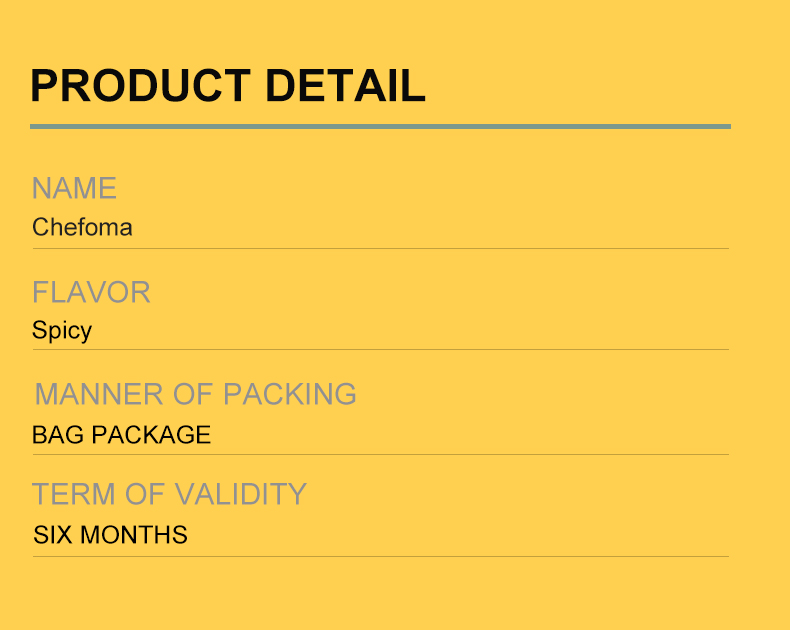Screen dimensions: 790x630
Task: Select the NAME field label
Action: point(75,188)
